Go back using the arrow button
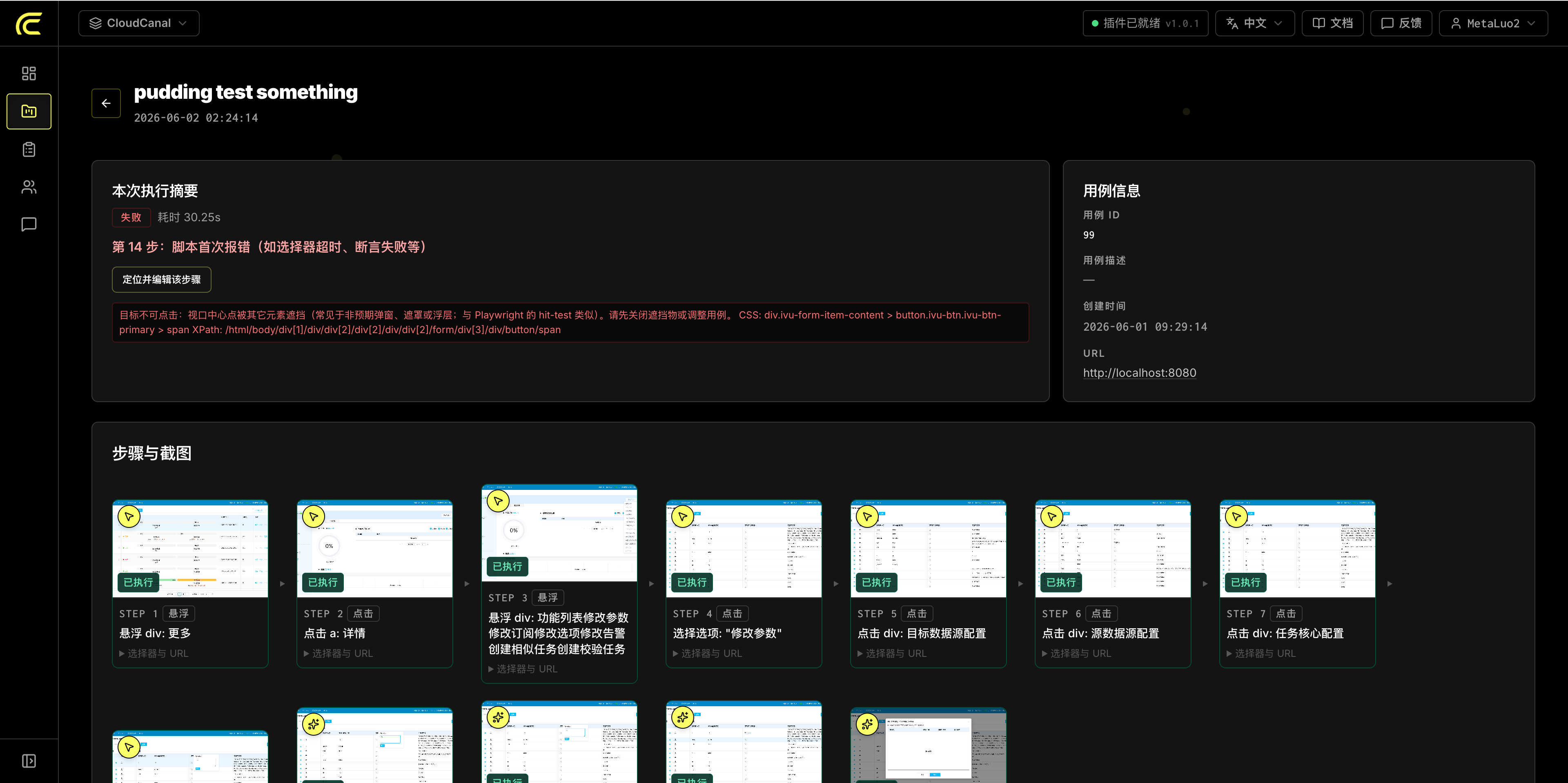This screenshot has height=783, width=1568. [106, 103]
